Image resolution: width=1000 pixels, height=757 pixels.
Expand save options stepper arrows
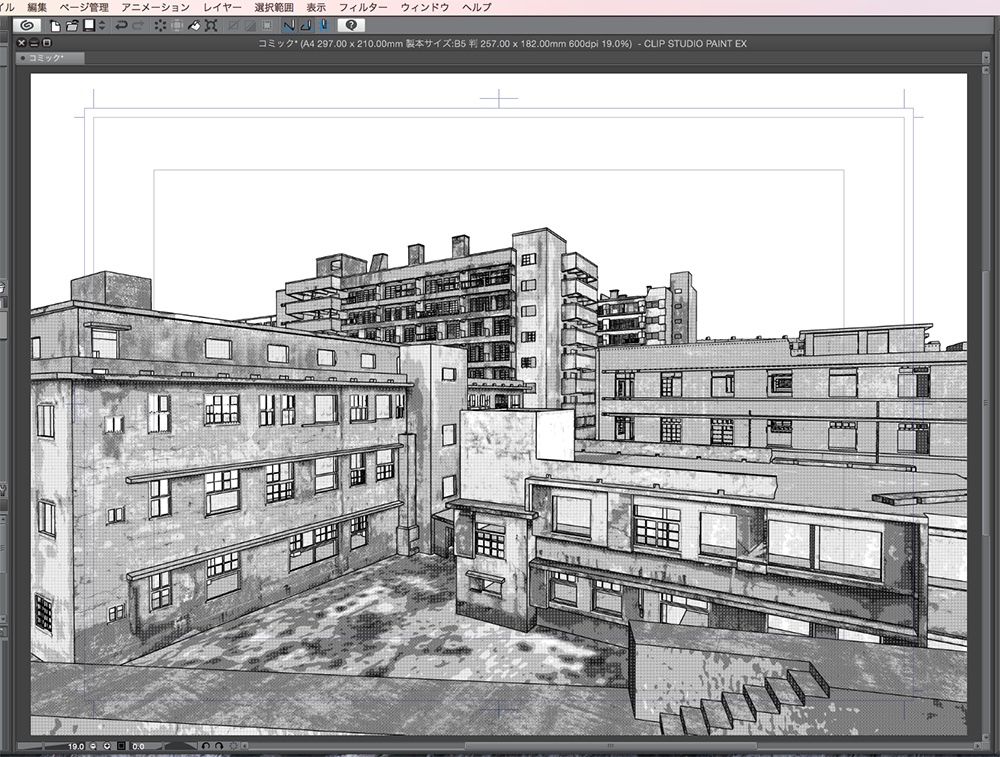[102, 26]
